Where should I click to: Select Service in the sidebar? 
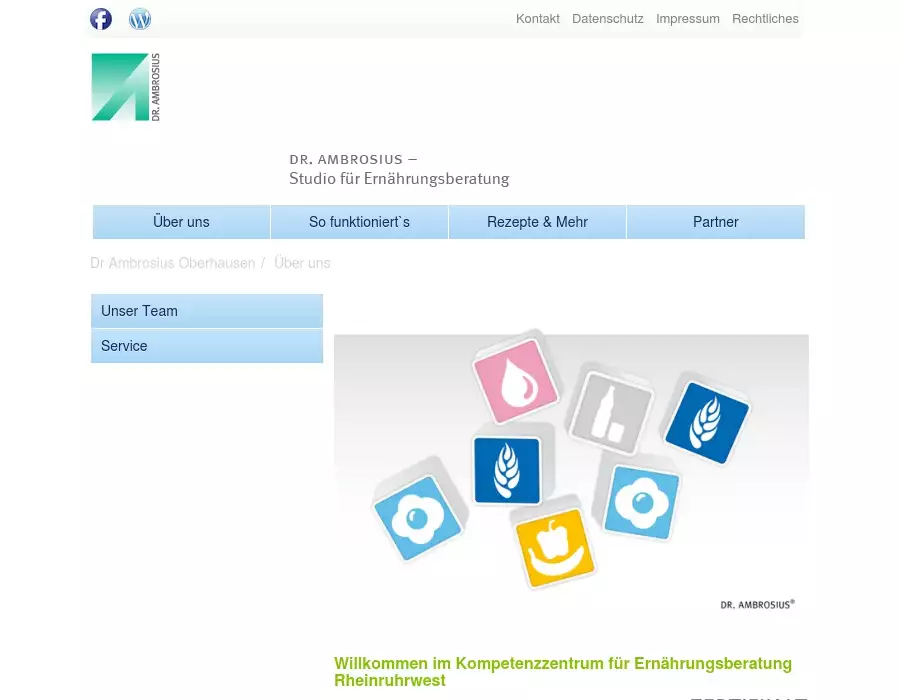[206, 346]
